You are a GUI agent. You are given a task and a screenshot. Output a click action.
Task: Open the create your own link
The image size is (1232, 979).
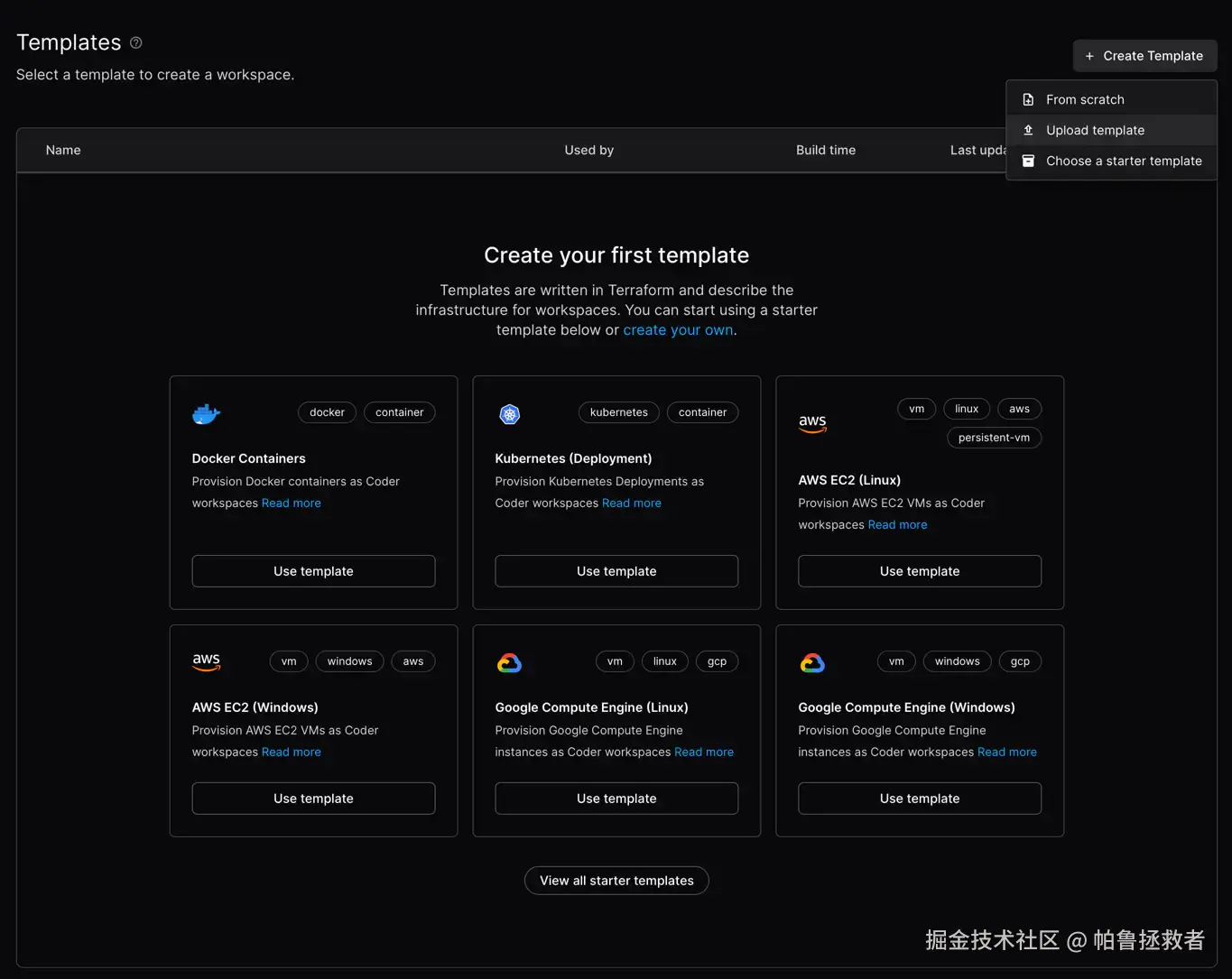point(678,330)
